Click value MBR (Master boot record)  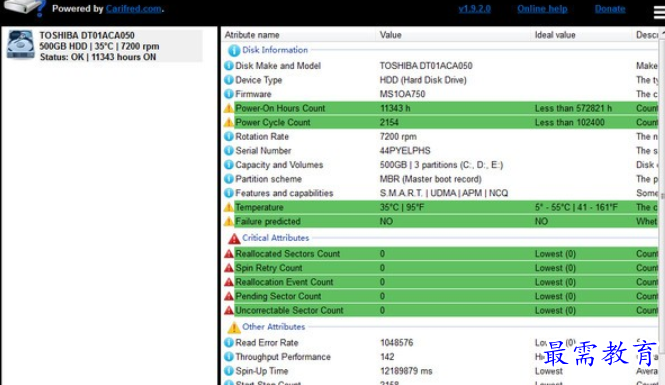tap(430, 179)
